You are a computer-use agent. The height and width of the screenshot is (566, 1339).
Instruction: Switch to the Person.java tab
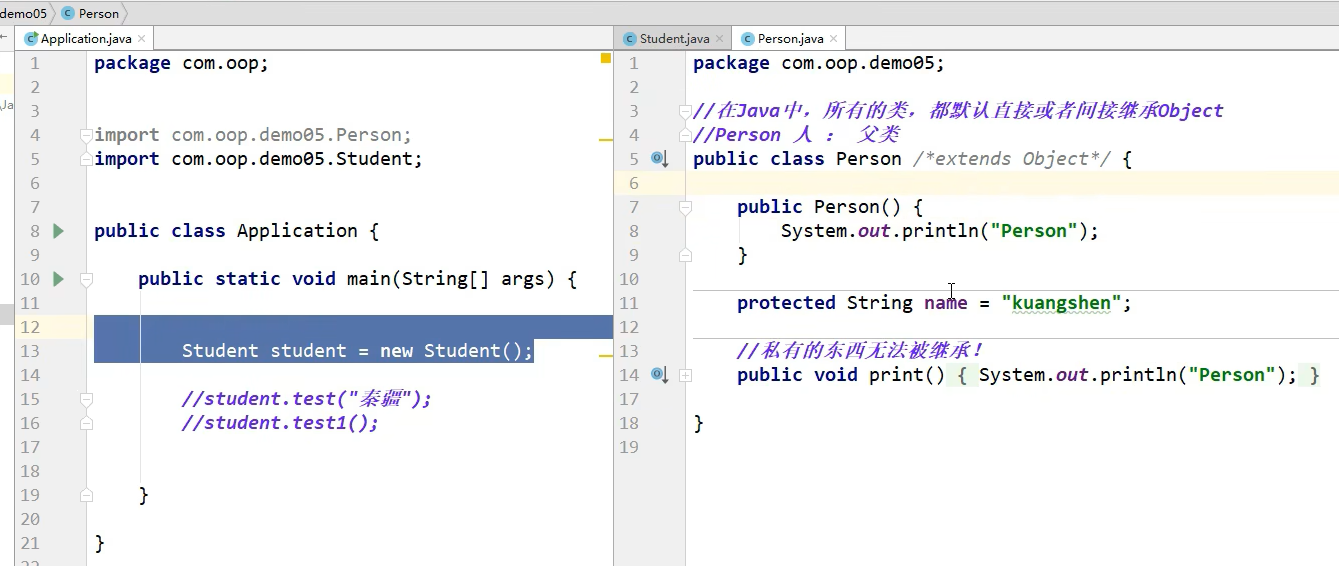pos(789,39)
